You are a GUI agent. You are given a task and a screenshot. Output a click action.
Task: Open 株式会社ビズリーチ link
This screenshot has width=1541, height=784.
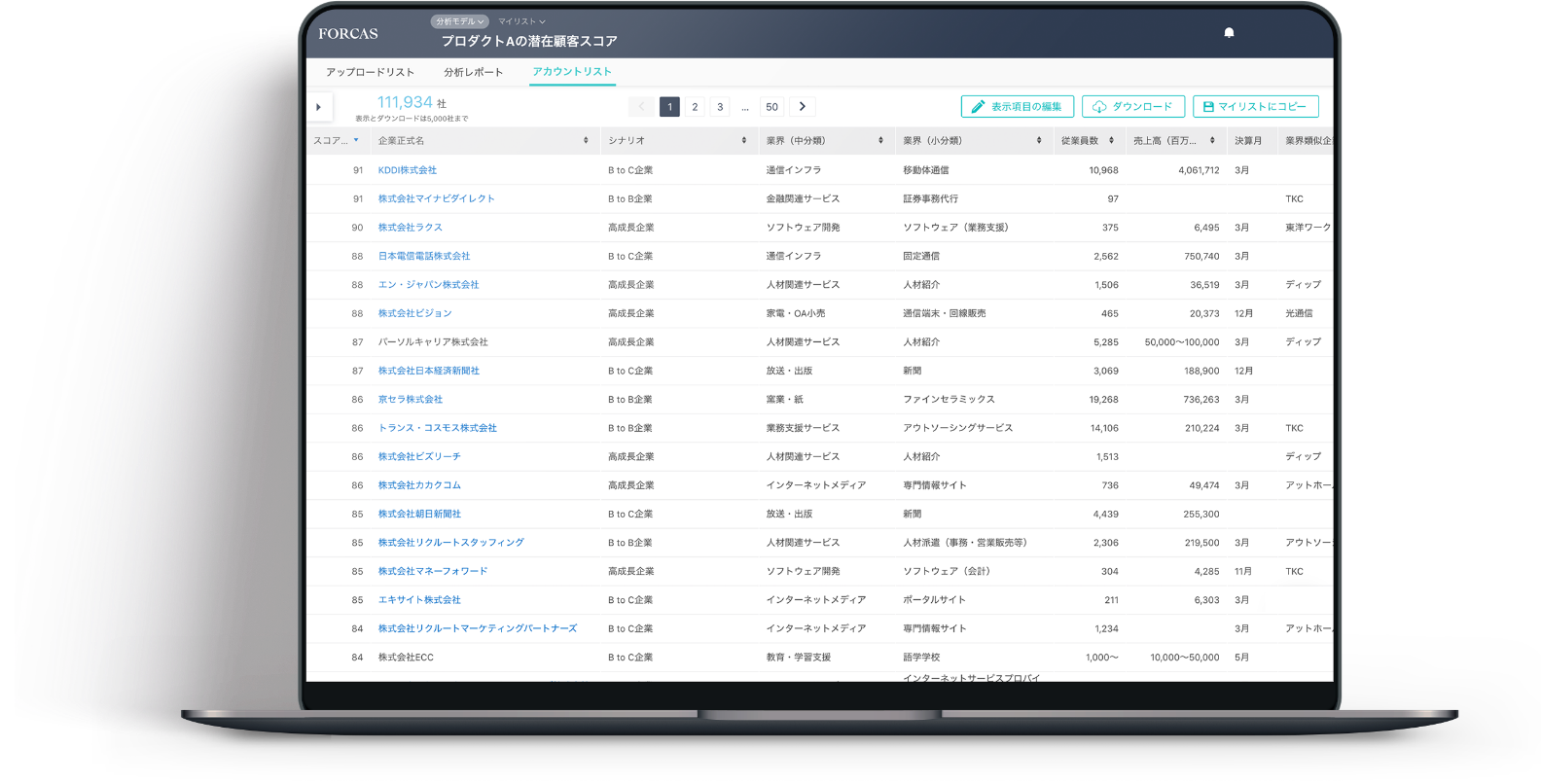[x=419, y=457]
